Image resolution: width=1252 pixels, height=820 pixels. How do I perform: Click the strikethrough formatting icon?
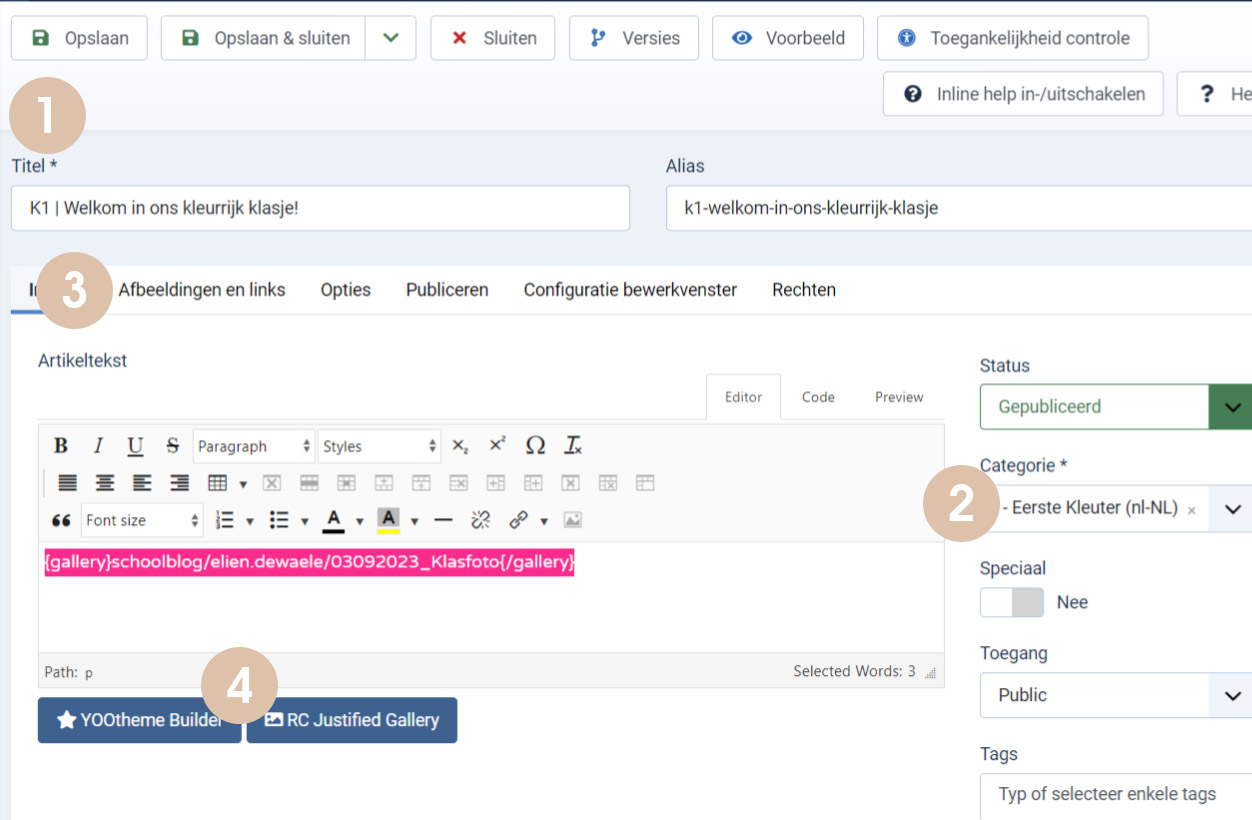click(172, 446)
